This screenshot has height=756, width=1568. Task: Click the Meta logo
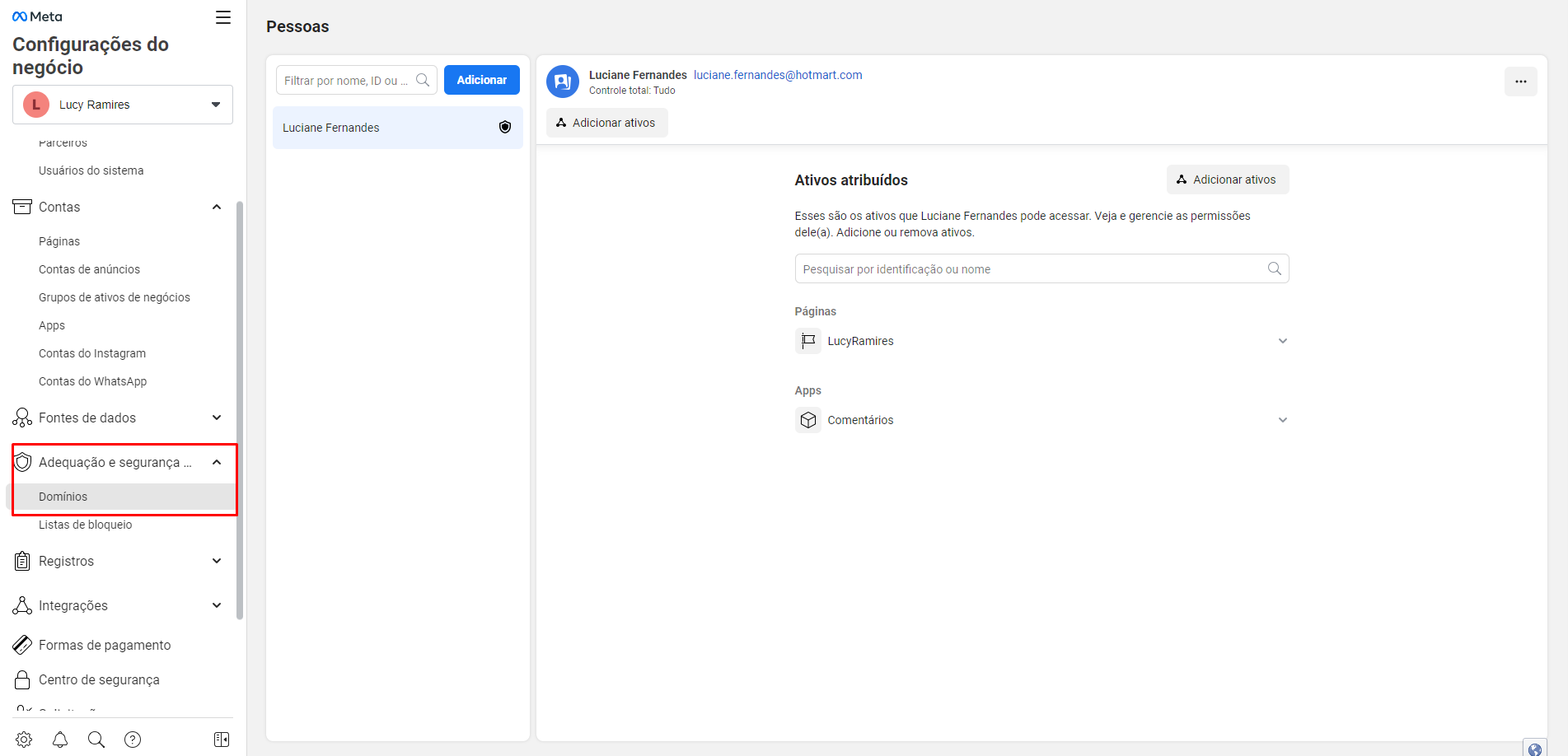[x=37, y=16]
